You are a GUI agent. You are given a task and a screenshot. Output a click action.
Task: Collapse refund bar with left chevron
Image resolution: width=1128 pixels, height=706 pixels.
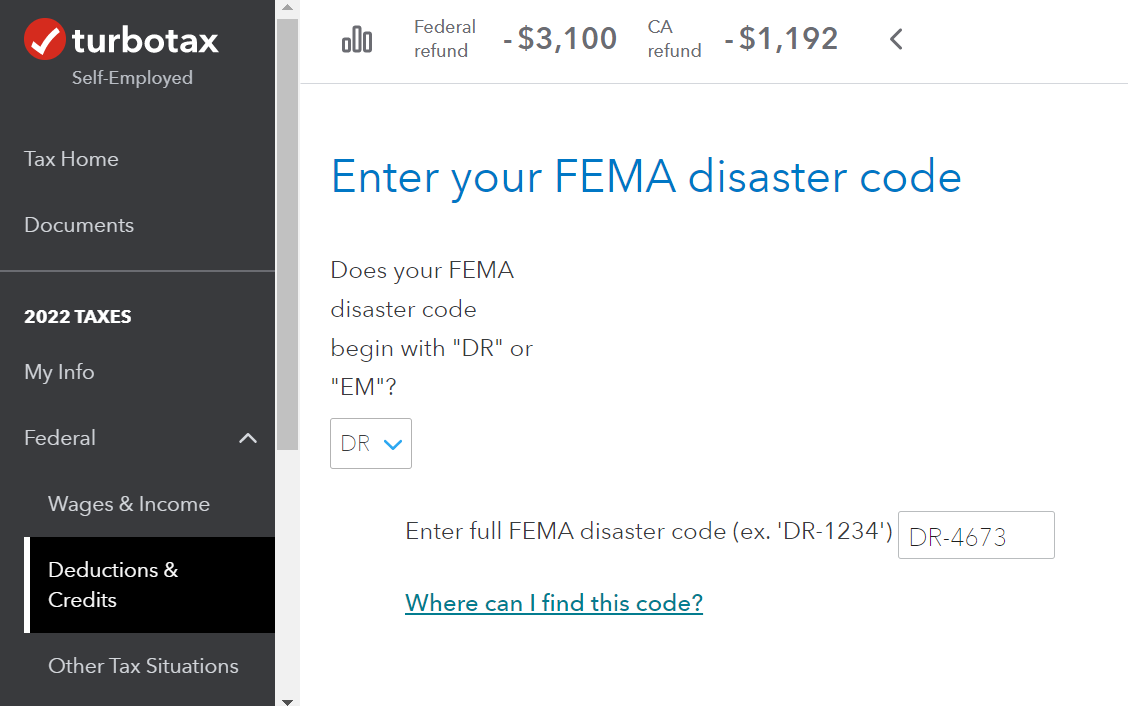(x=896, y=39)
